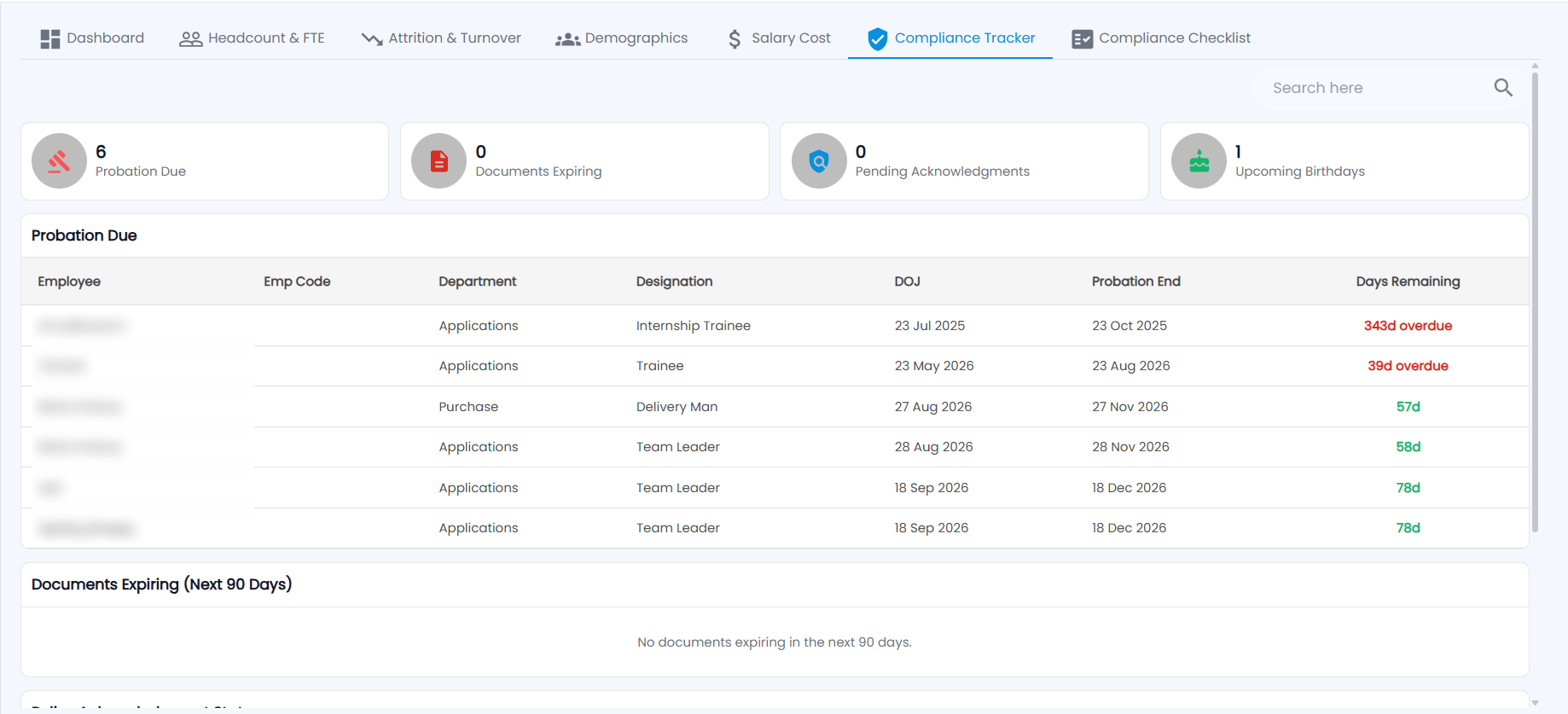Click the Headcount & FTE people icon
This screenshot has height=714, width=1568.
click(190, 38)
